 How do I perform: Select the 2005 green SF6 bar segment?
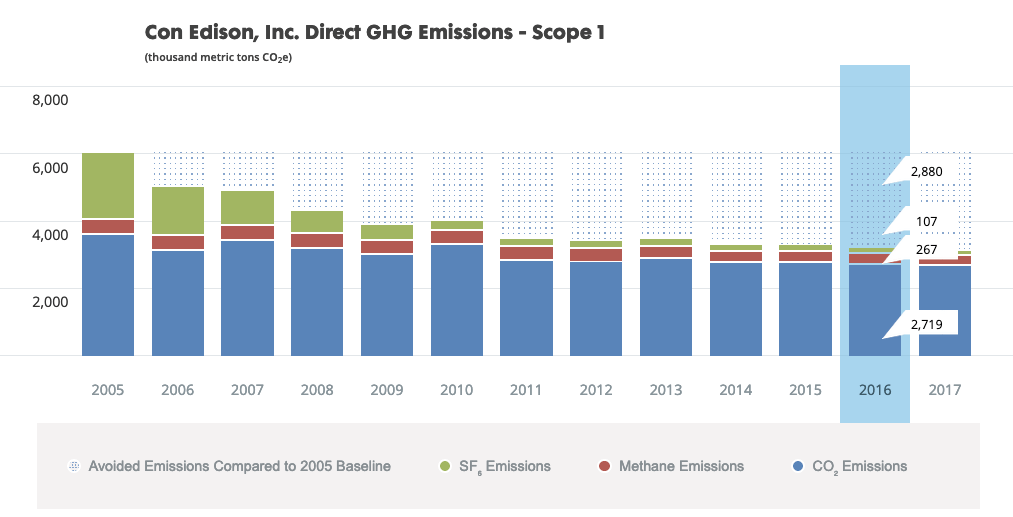pyautogui.click(x=108, y=185)
